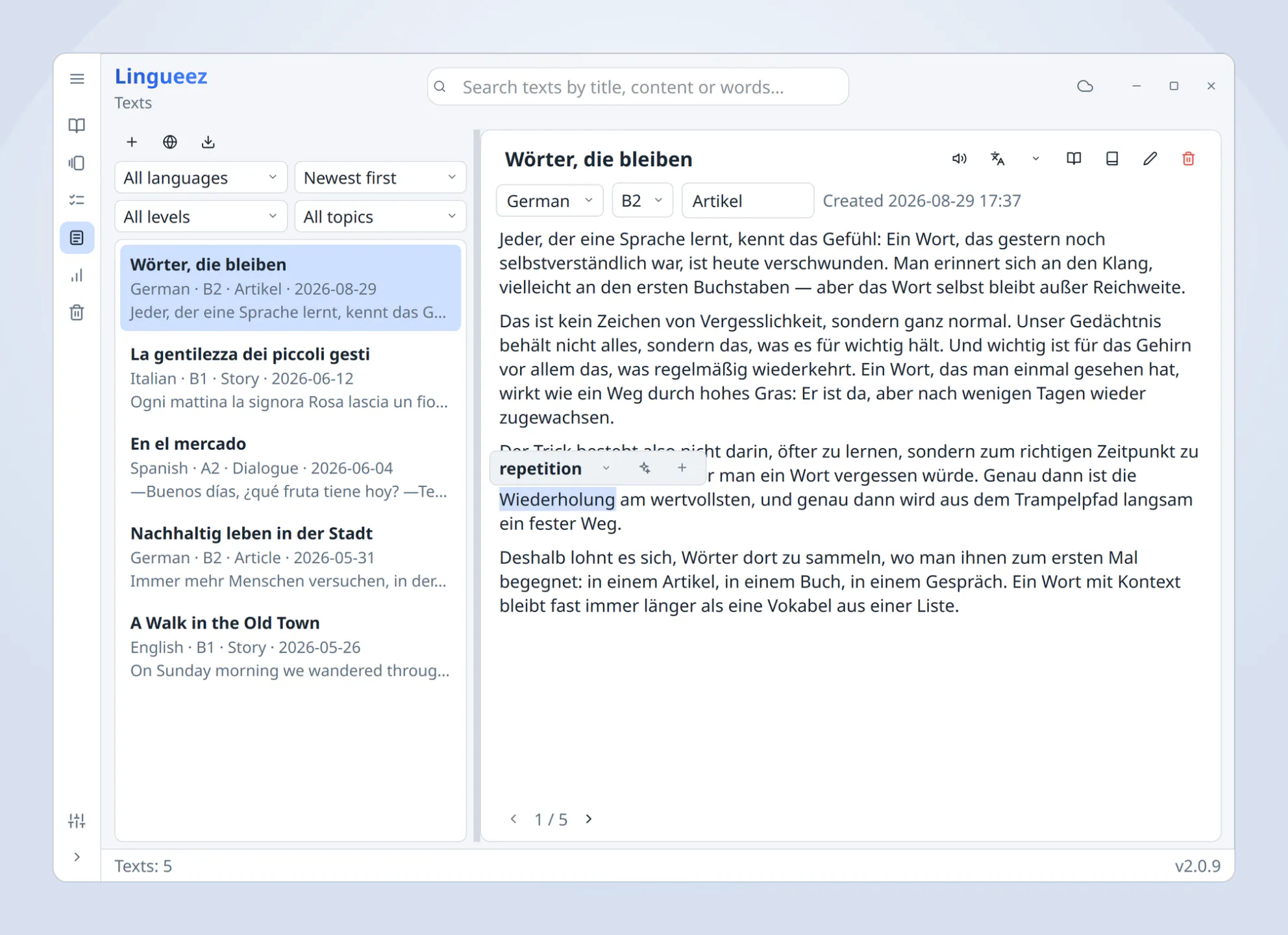The height and width of the screenshot is (935, 1288).
Task: Maximize the Lingueez window
Action: pos(1174,86)
